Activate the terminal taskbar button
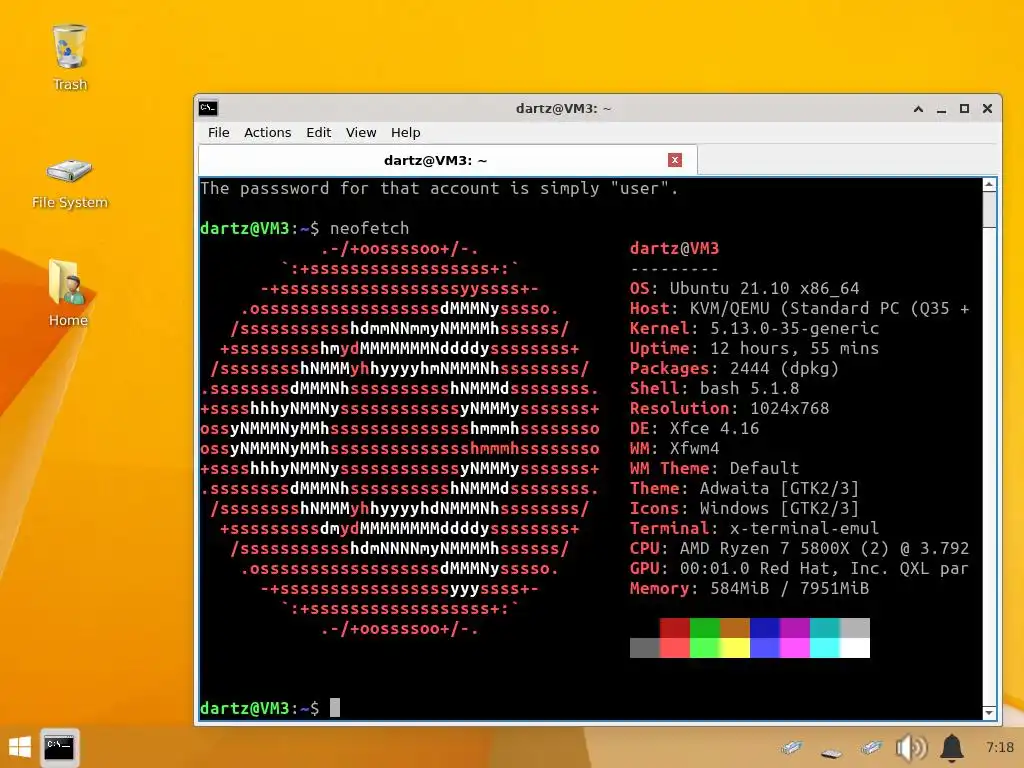 pyautogui.click(x=59, y=747)
